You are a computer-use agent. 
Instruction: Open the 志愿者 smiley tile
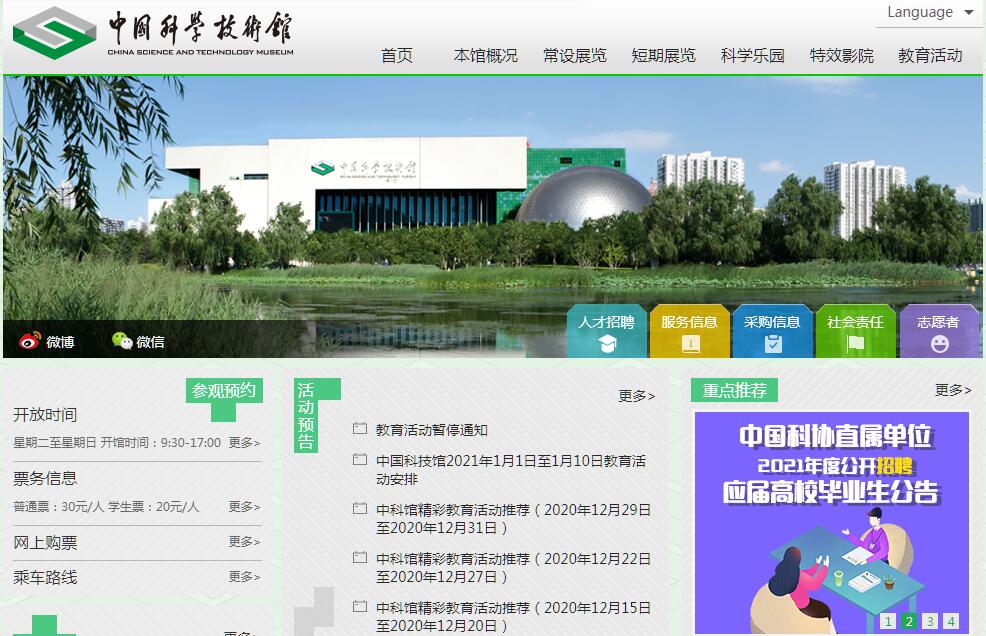click(x=938, y=332)
